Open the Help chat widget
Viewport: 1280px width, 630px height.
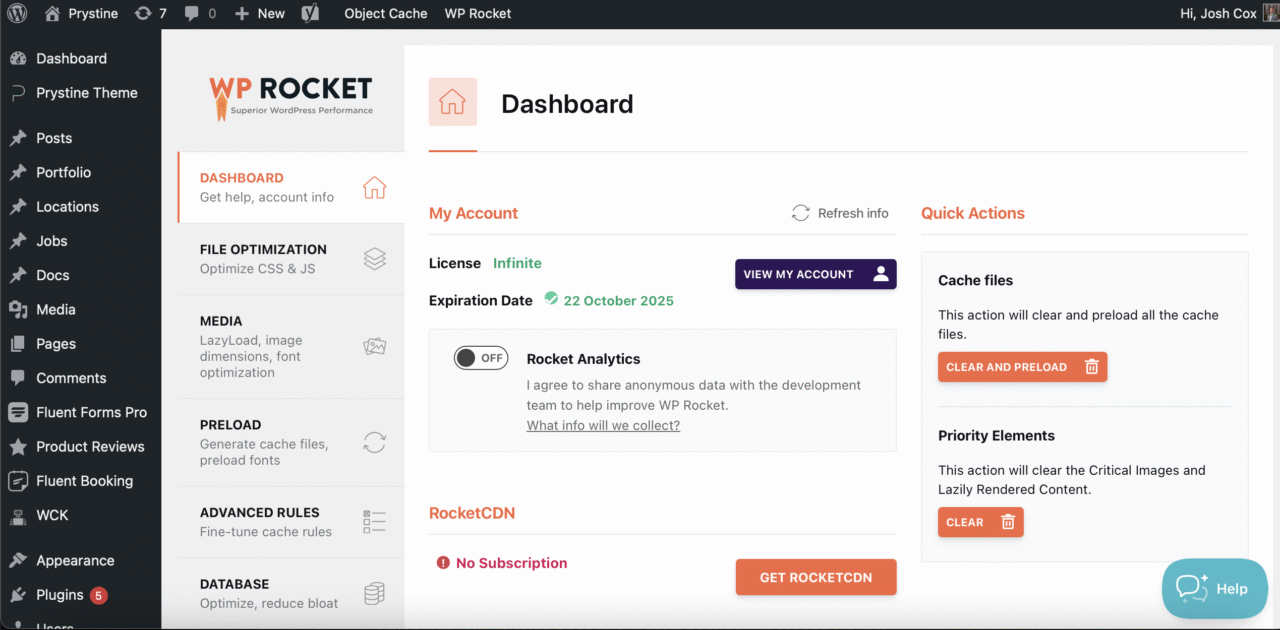tap(1214, 589)
